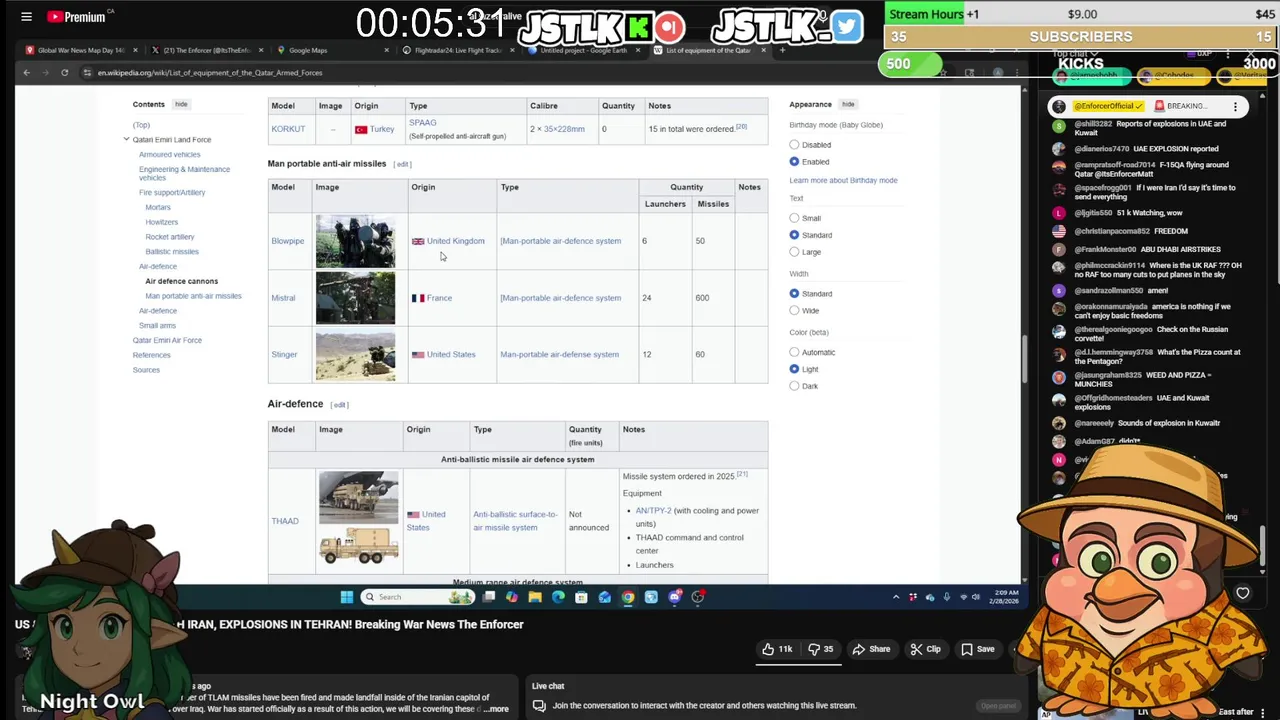
Task: Edit the Air-defence section
Action: coord(340,405)
